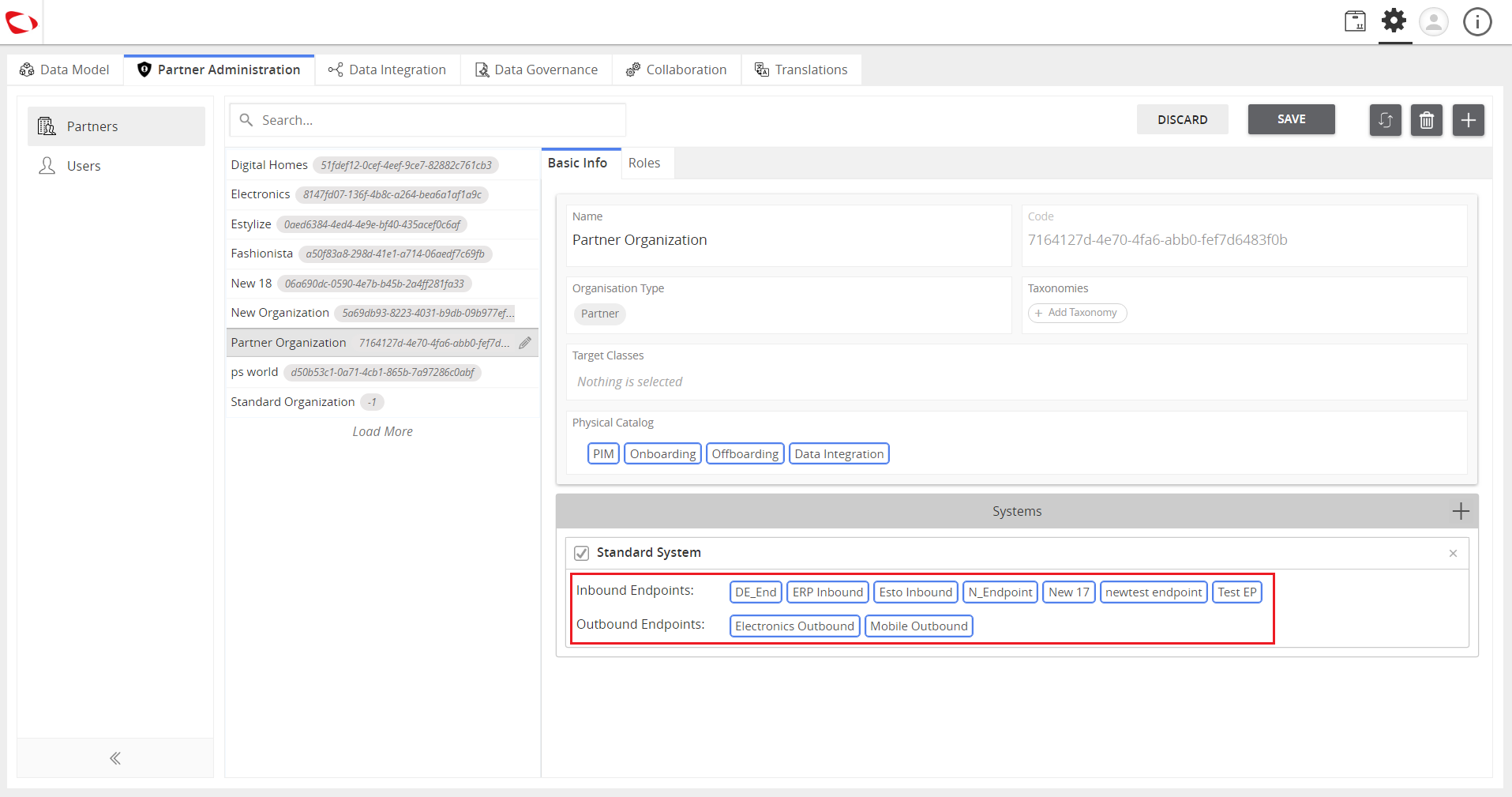1512x797 pixels.
Task: Select Standard Organization in partner list
Action: pos(383,402)
